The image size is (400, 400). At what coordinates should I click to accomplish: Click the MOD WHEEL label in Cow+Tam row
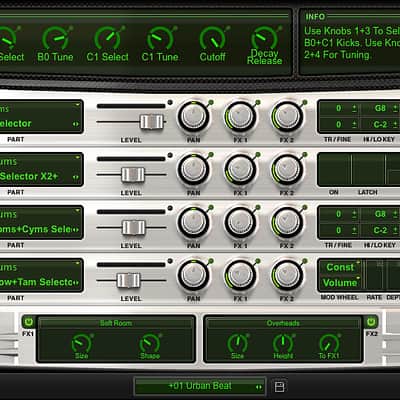(x=339, y=297)
